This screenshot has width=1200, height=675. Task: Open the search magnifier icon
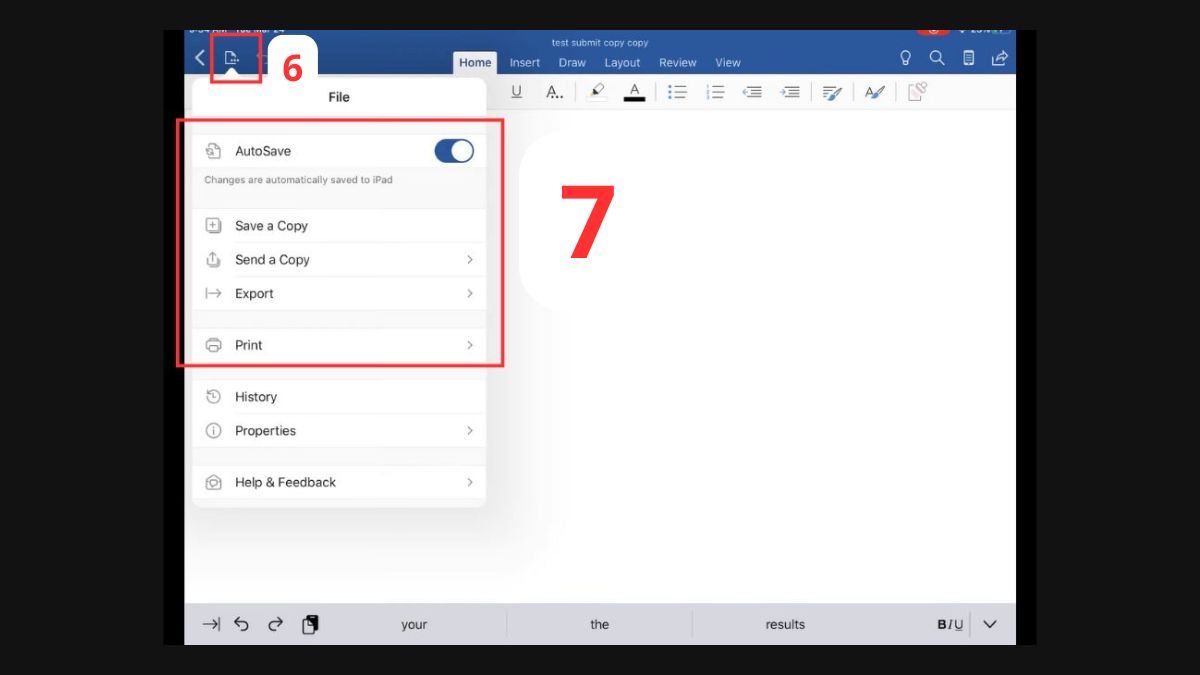(x=937, y=58)
